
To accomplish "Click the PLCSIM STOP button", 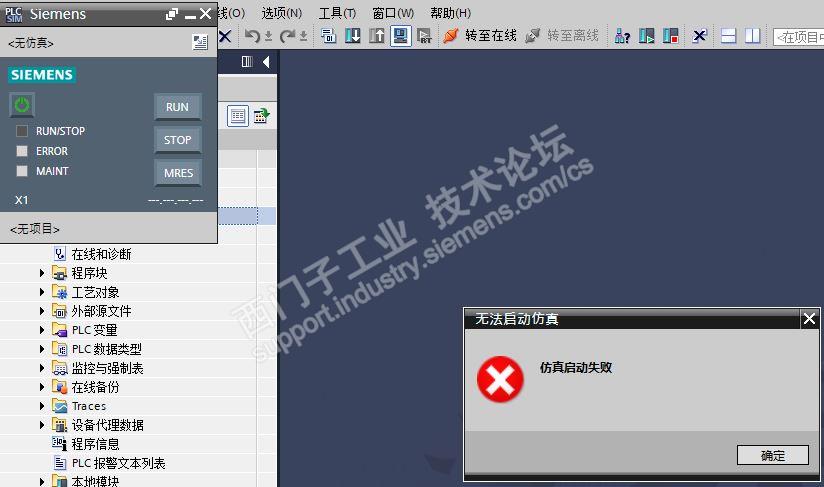I will tap(178, 140).
